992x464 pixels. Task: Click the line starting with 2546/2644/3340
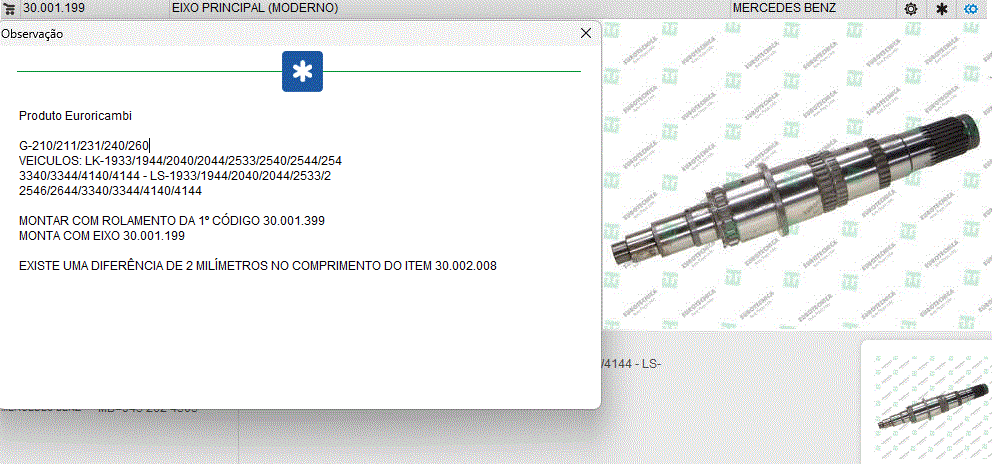coord(110,190)
